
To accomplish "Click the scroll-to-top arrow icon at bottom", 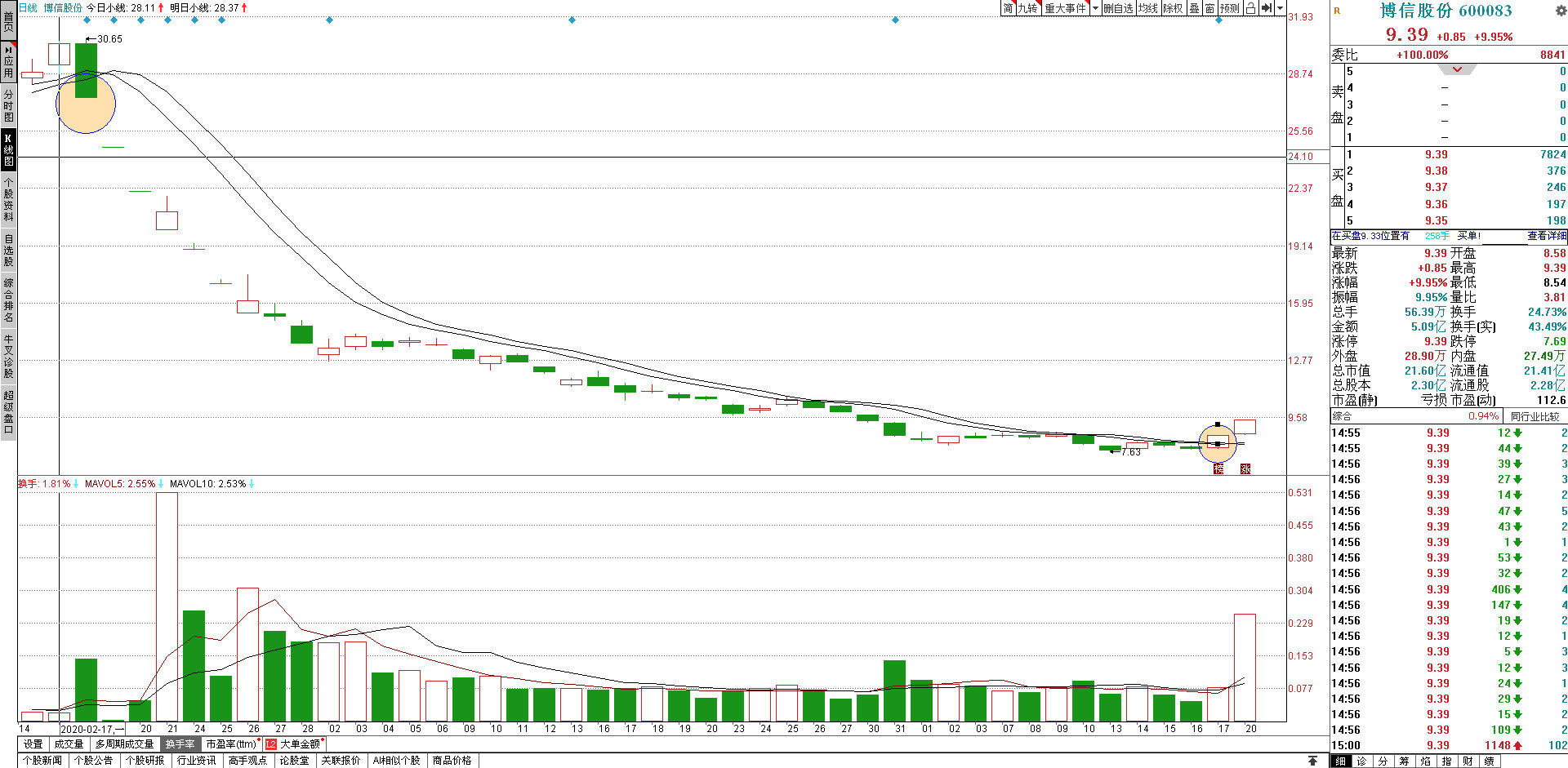I will 1312,761.
